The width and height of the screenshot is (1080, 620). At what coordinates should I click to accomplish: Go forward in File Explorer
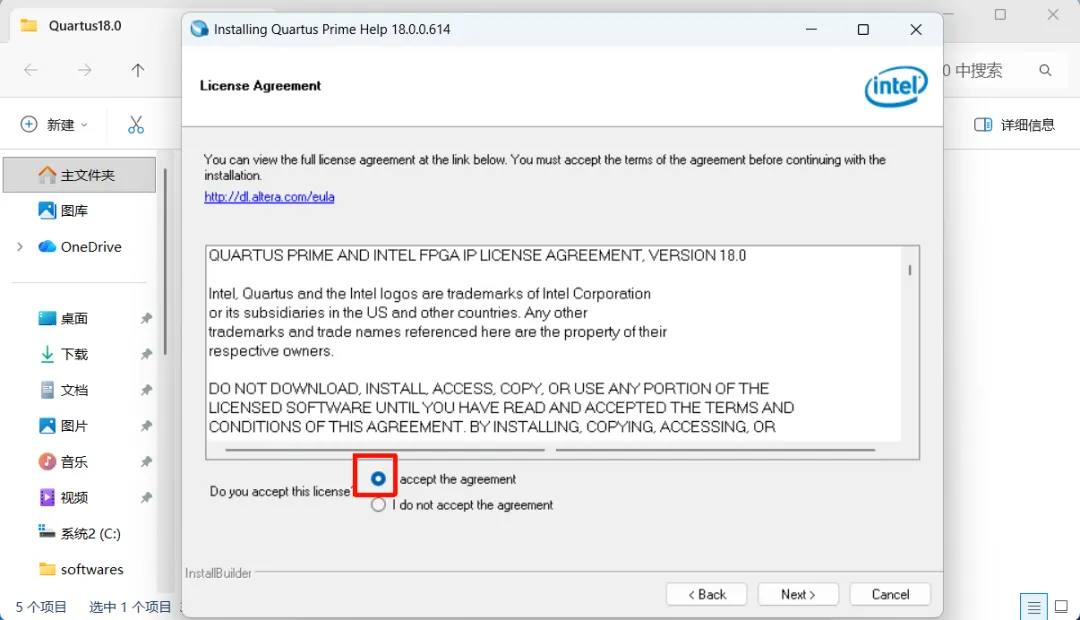[84, 70]
